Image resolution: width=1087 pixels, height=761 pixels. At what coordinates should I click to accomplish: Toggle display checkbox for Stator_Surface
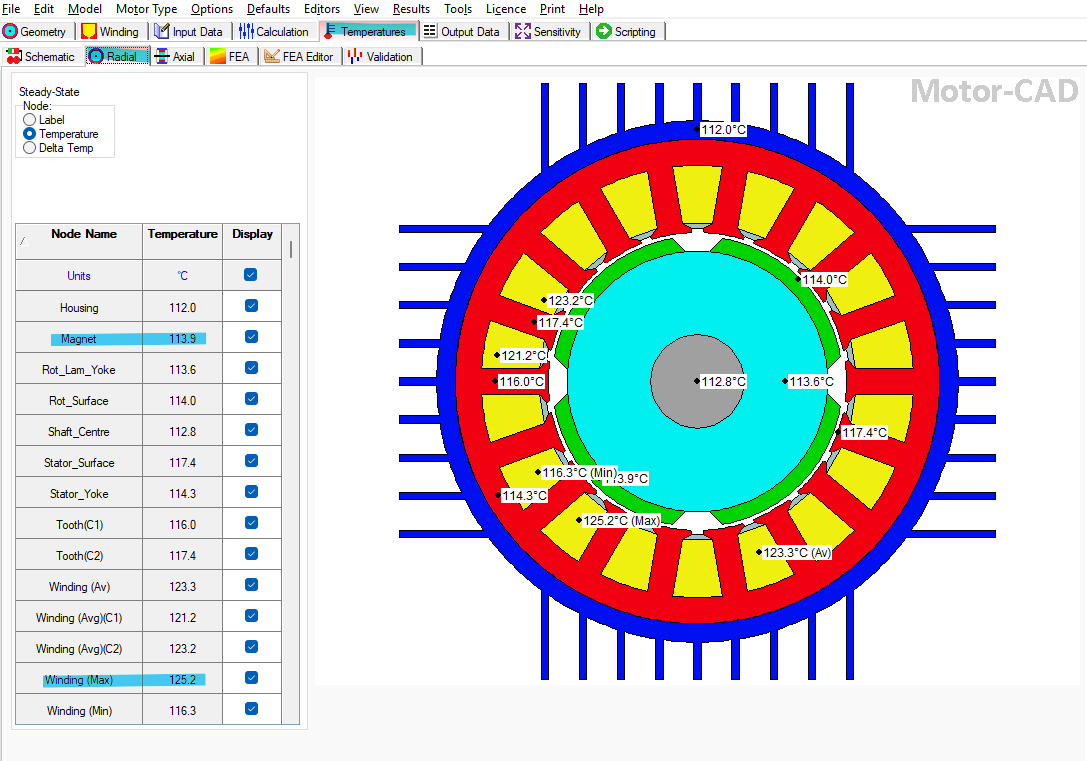tap(252, 461)
